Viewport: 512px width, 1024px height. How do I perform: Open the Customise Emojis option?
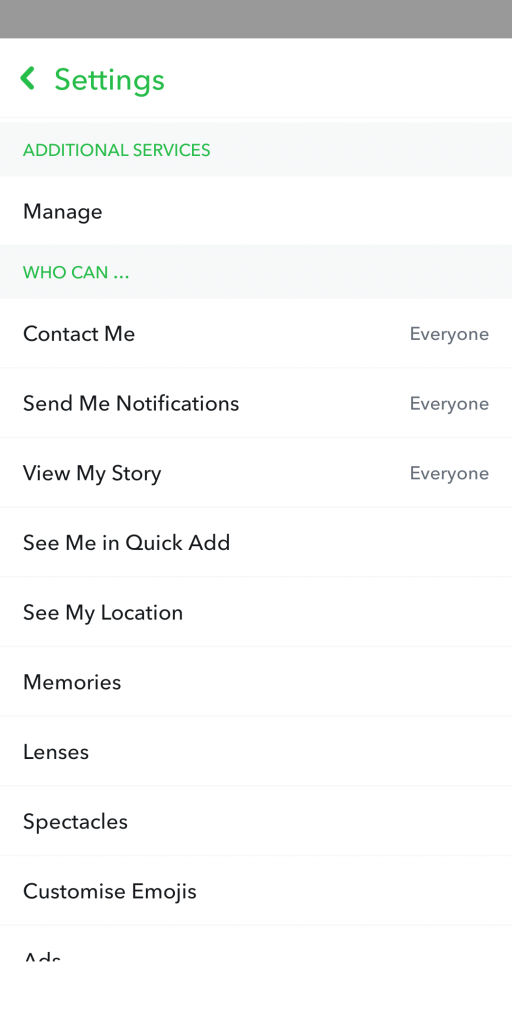click(256, 891)
